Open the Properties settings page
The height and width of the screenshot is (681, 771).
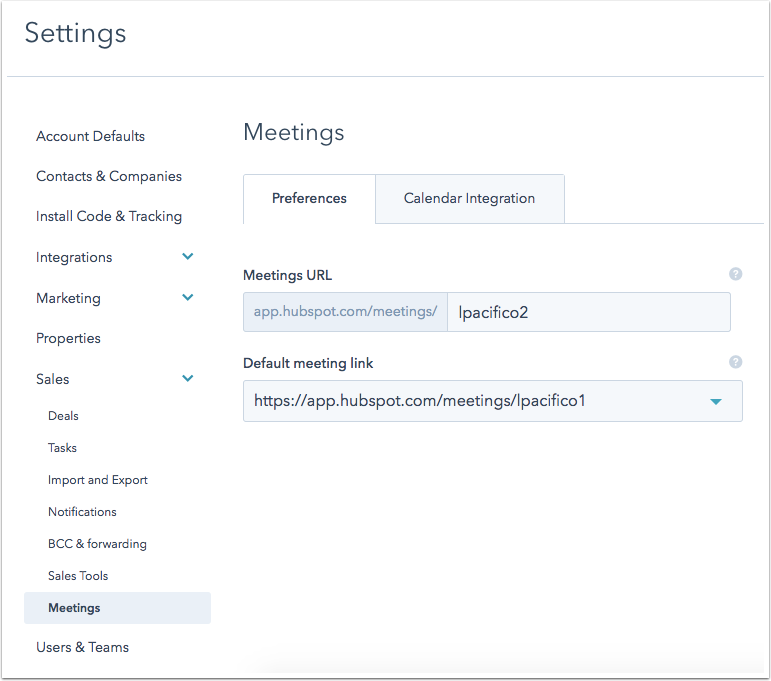coord(68,338)
